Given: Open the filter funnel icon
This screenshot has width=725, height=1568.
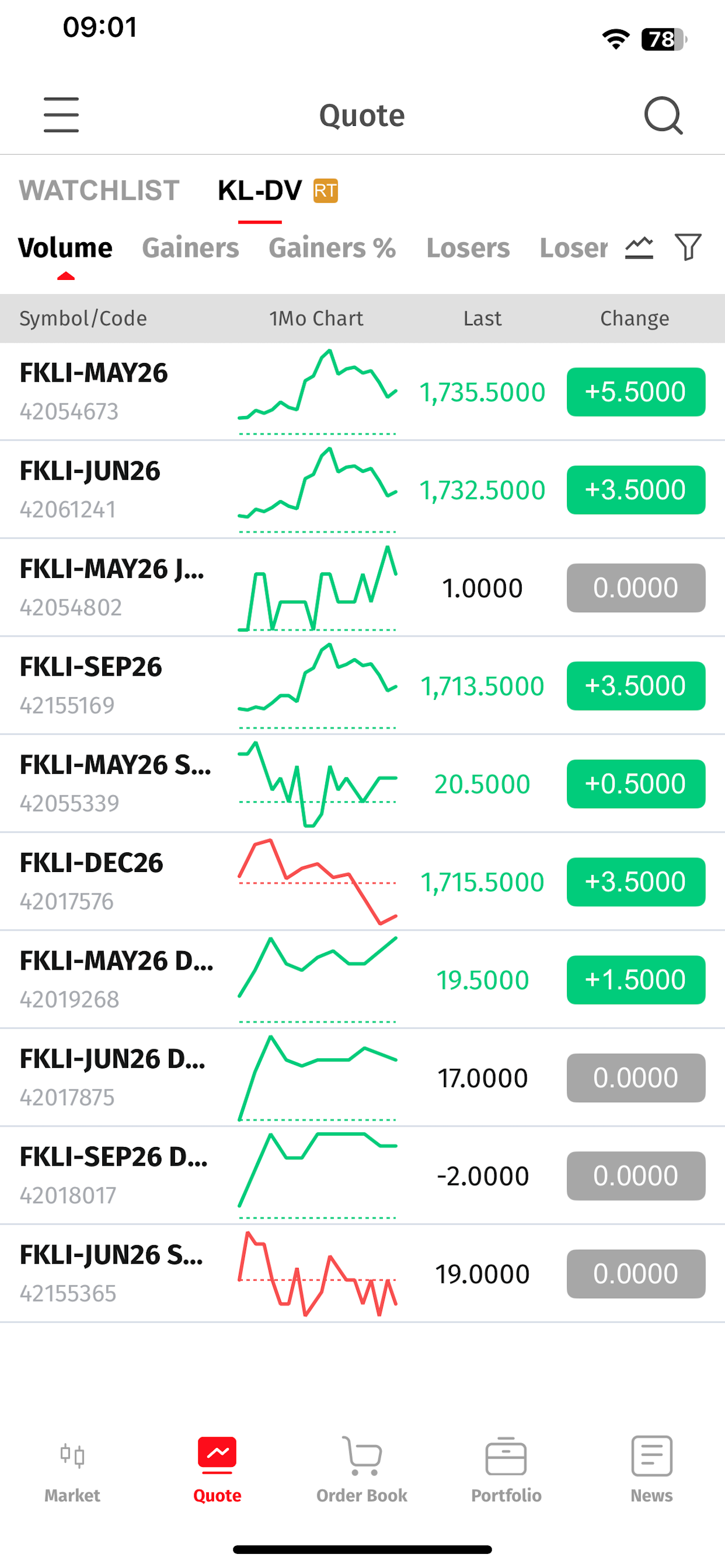Looking at the screenshot, I should 688,247.
